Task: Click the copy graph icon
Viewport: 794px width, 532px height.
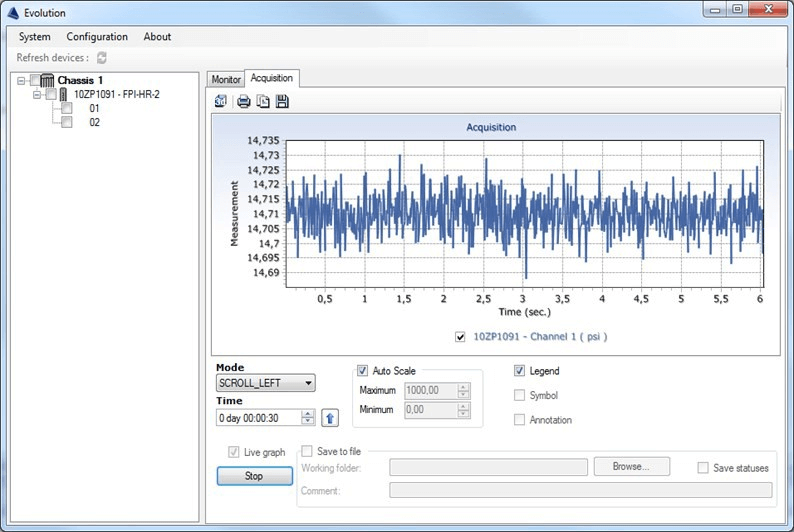Action: click(263, 101)
